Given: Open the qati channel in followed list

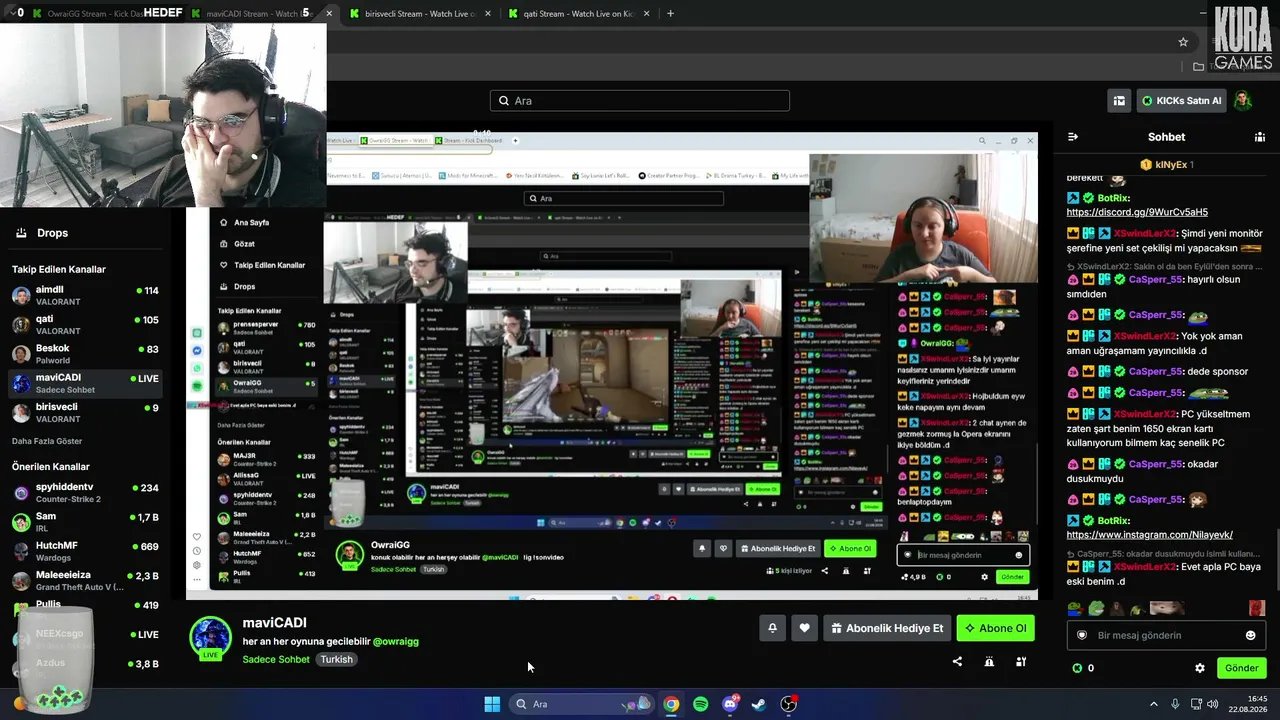Looking at the screenshot, I should point(85,325).
